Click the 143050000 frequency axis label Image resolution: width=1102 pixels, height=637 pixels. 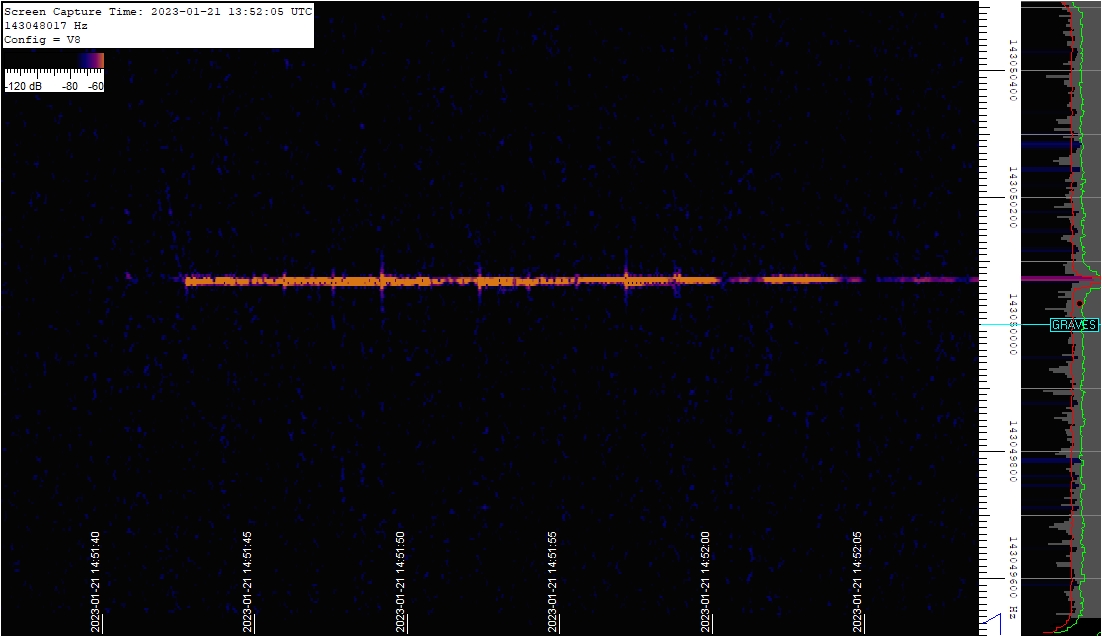[x=1013, y=325]
